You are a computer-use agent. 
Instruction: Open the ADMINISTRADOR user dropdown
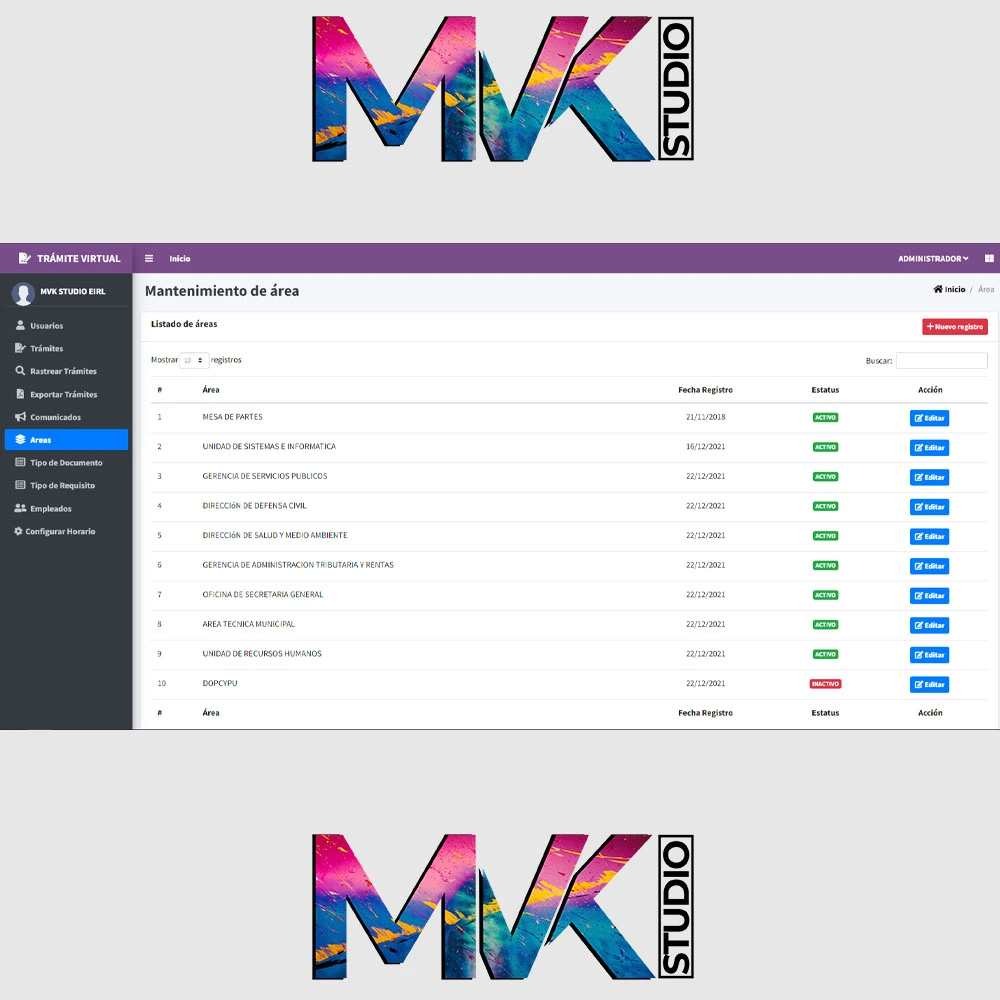pyautogui.click(x=933, y=258)
